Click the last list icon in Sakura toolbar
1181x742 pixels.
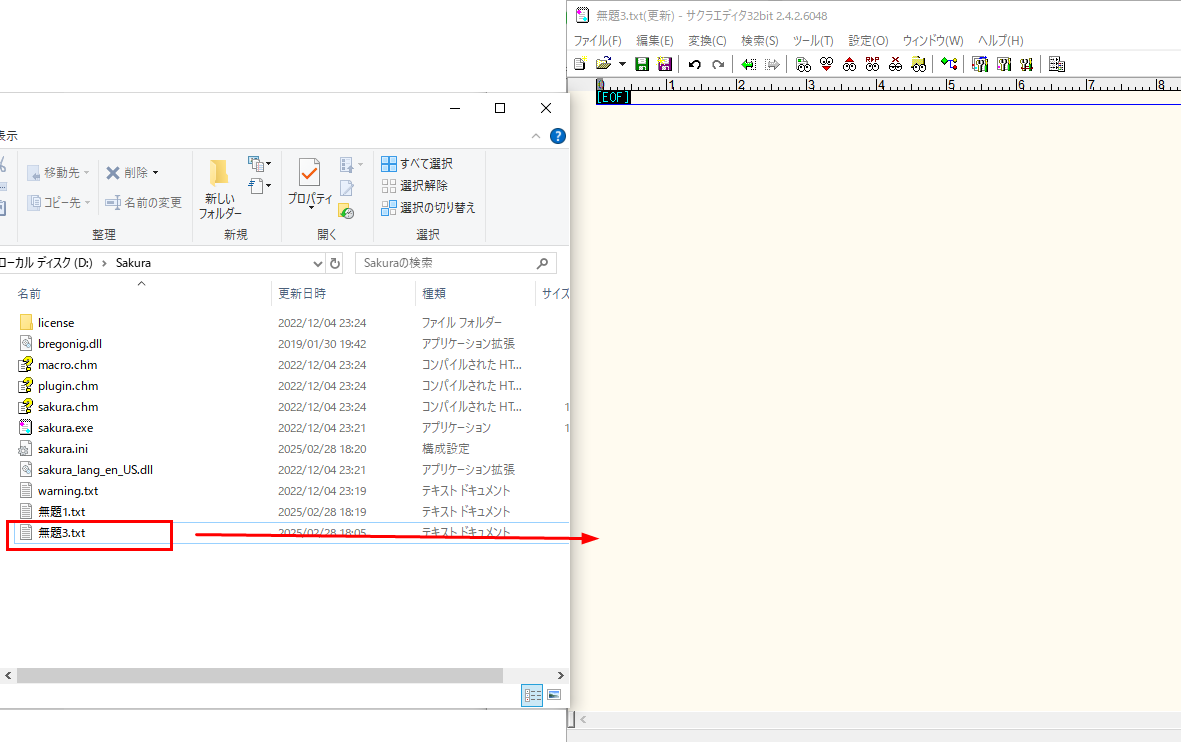(1056, 64)
